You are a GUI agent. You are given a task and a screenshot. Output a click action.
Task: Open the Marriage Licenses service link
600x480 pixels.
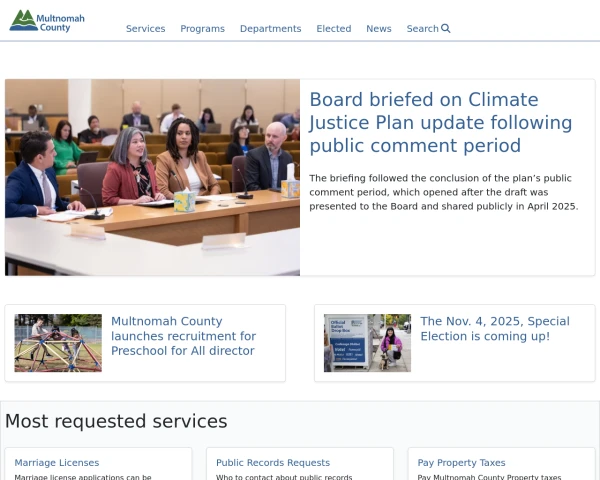click(57, 463)
